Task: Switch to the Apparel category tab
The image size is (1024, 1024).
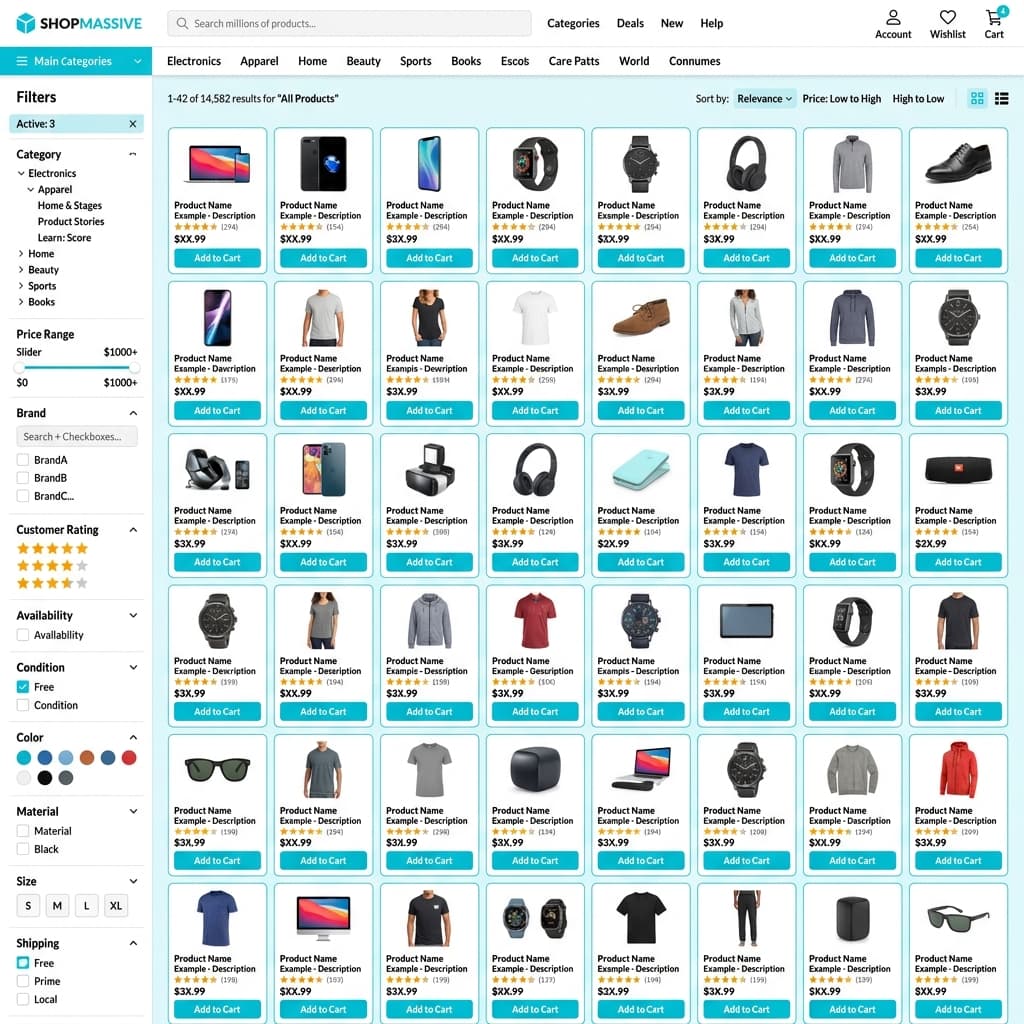Action: (x=259, y=61)
